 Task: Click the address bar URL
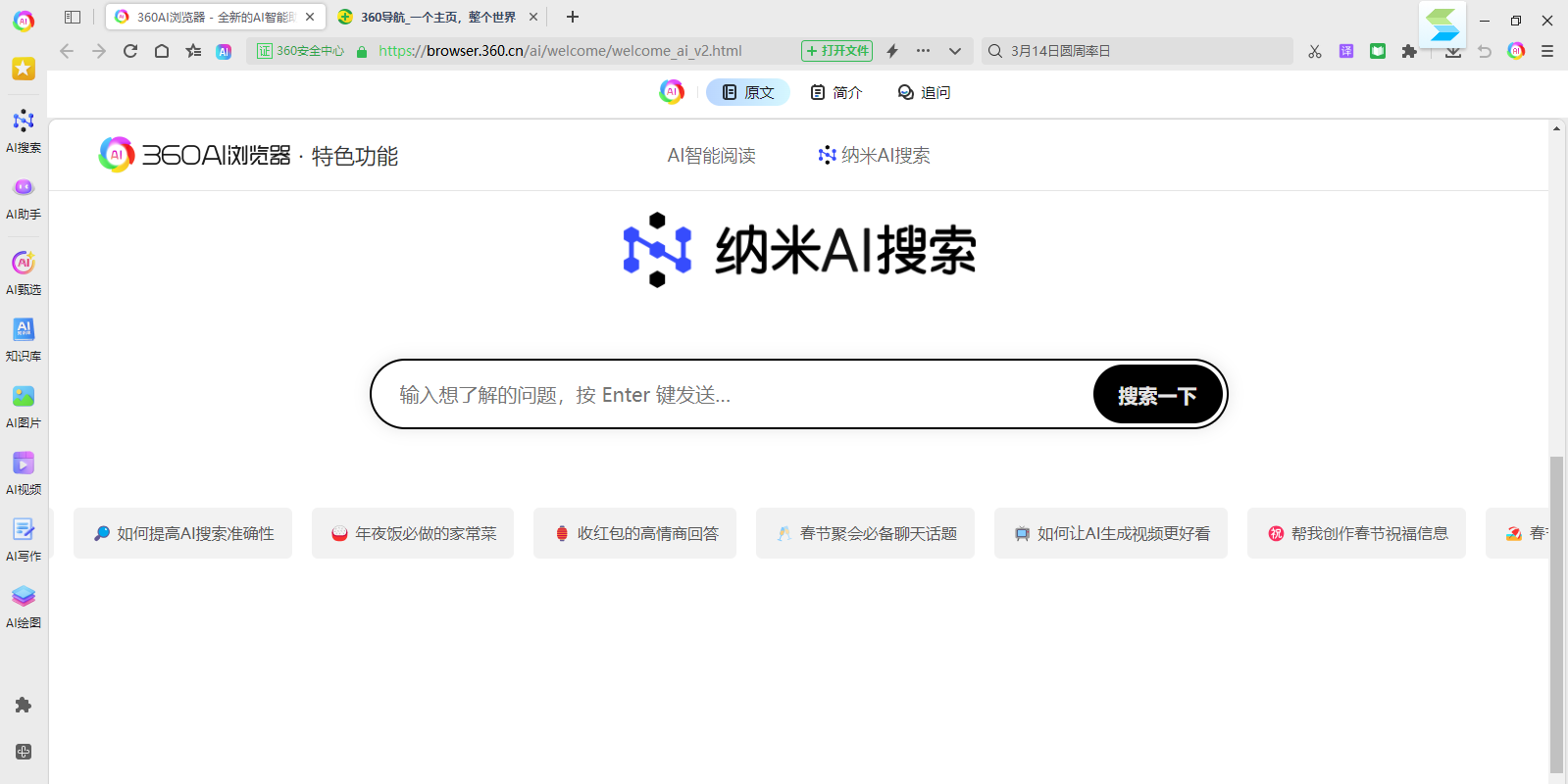click(560, 51)
